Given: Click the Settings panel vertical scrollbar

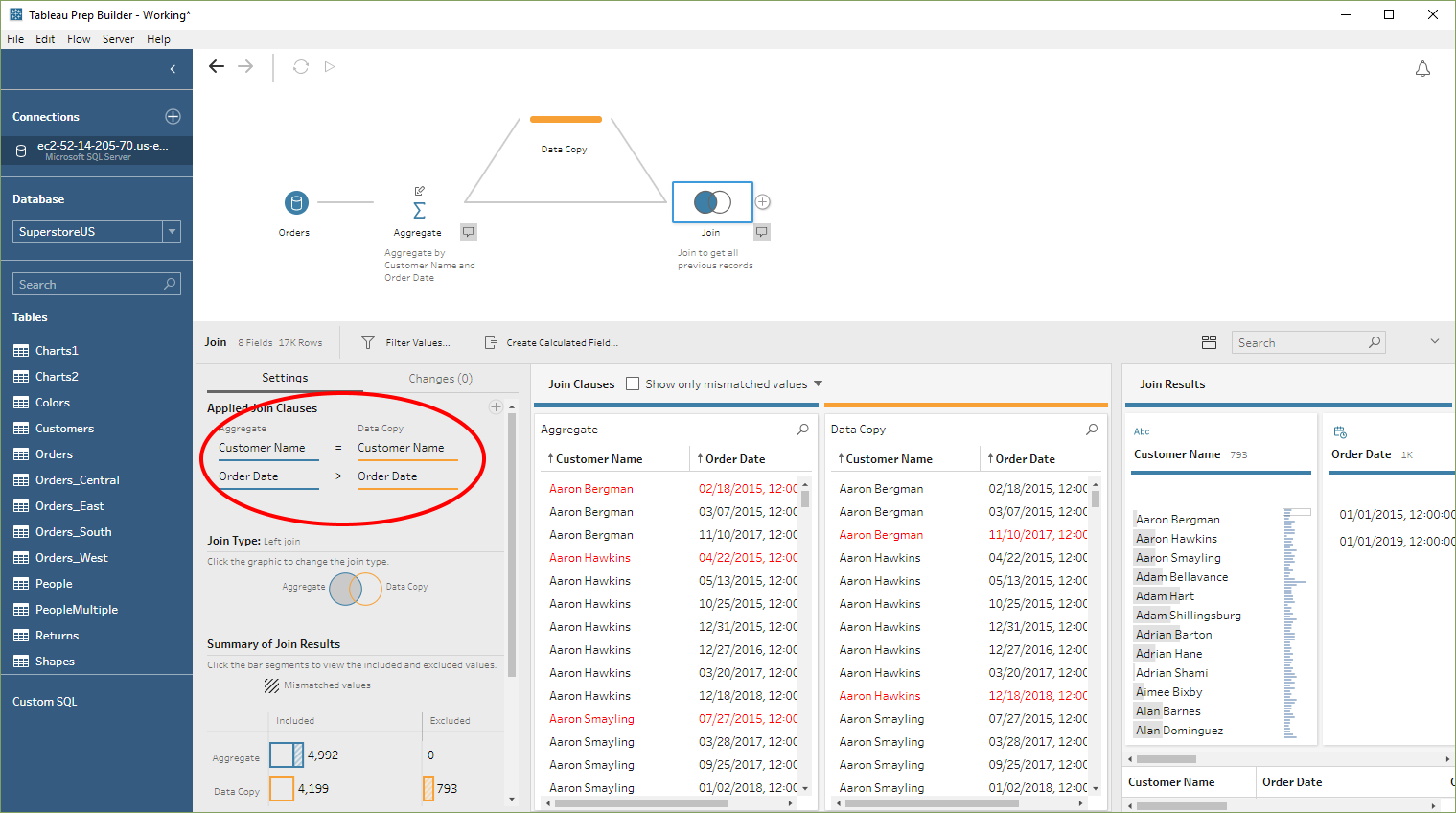Looking at the screenshot, I should tap(512, 544).
